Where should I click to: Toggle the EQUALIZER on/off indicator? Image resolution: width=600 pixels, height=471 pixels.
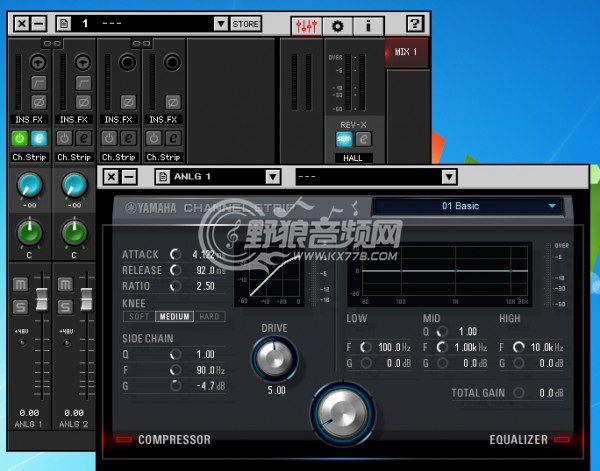click(x=561, y=439)
